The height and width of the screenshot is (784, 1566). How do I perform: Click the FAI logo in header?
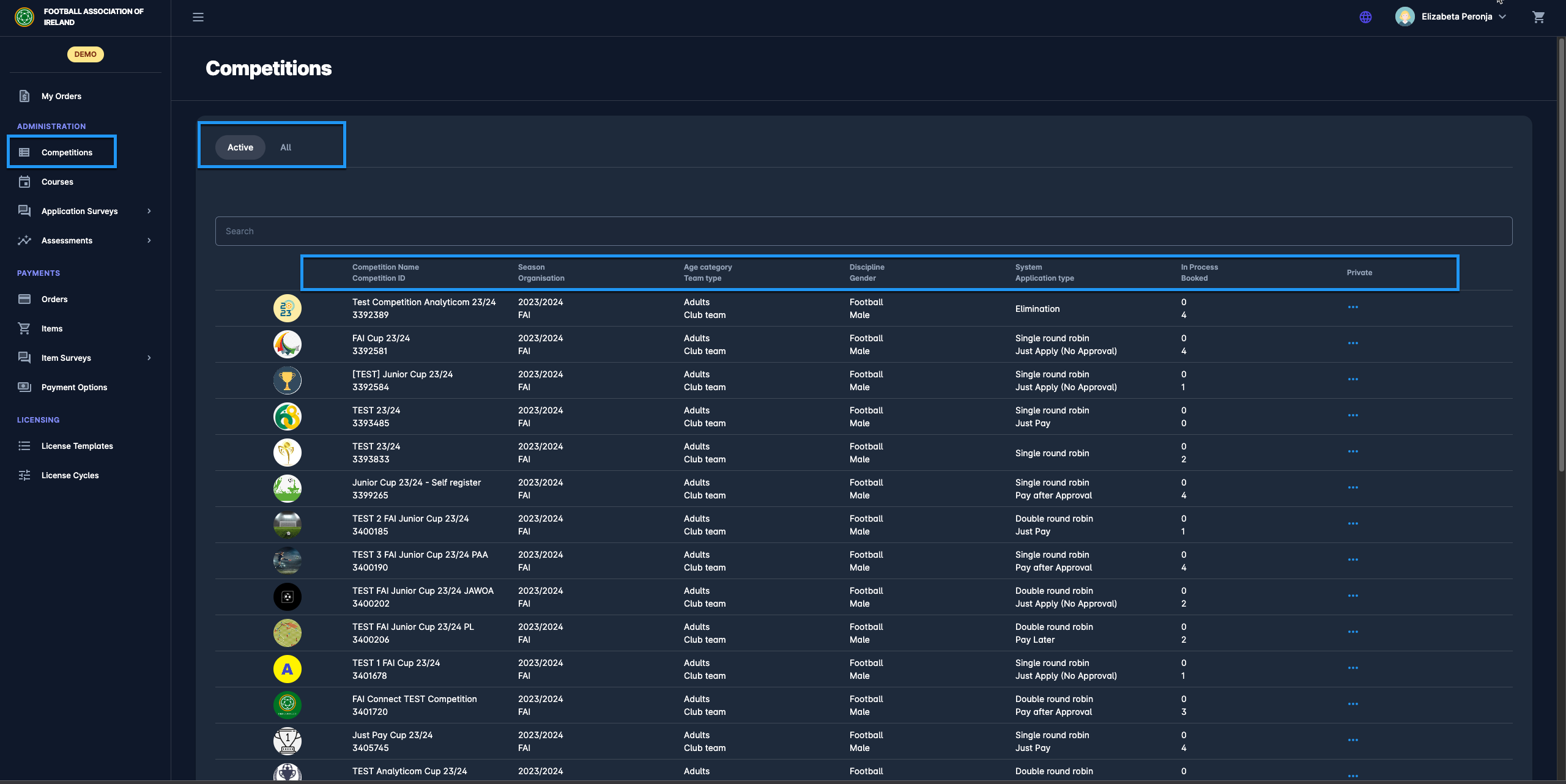(24, 17)
